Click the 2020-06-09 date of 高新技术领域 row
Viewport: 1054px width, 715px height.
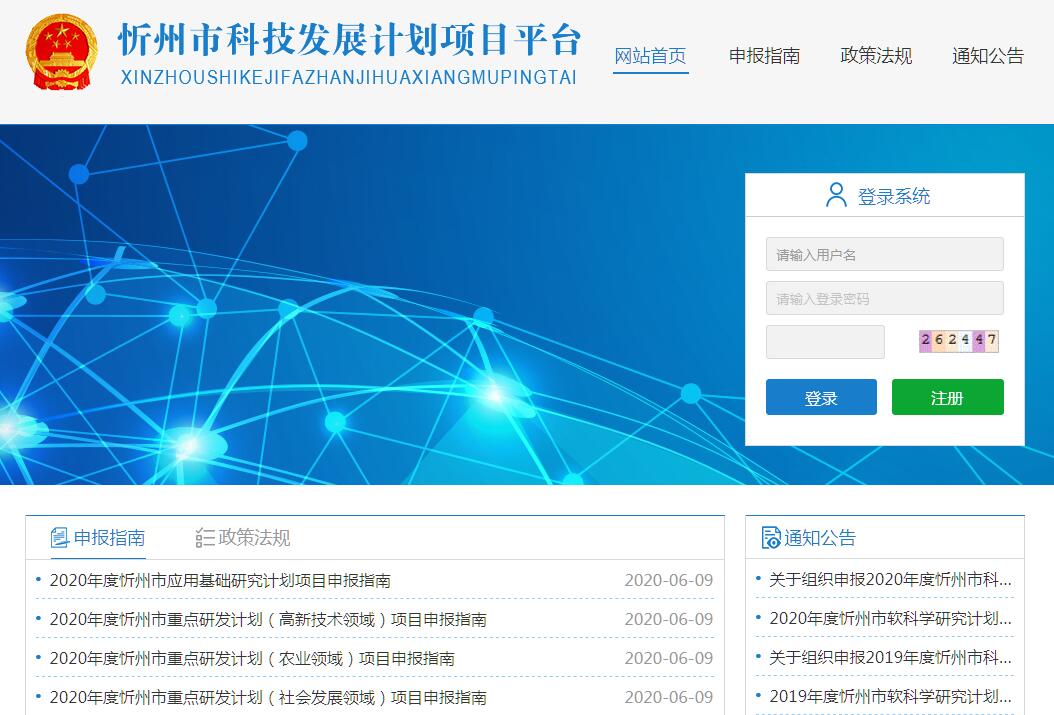tap(669, 619)
